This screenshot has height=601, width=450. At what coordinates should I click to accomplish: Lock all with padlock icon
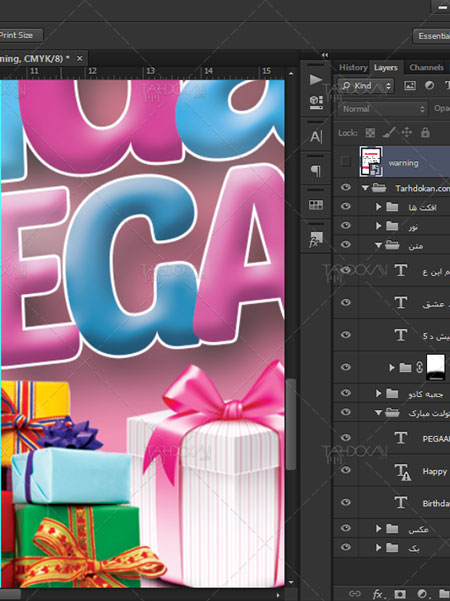(425, 133)
